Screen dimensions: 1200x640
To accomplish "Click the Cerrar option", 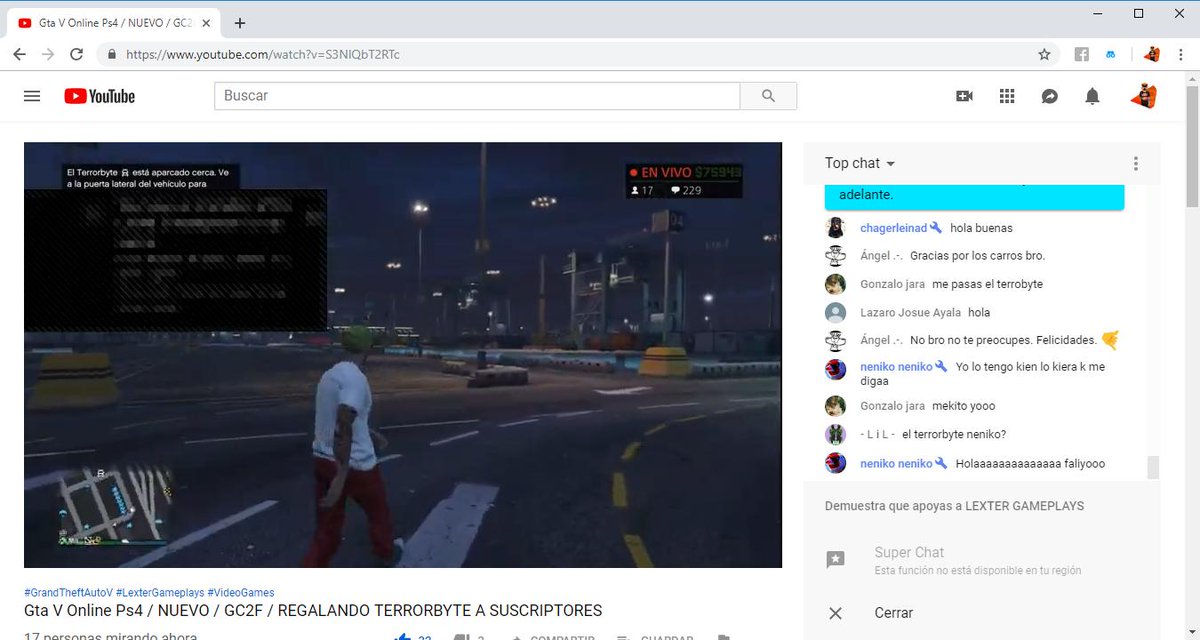I will [x=894, y=613].
